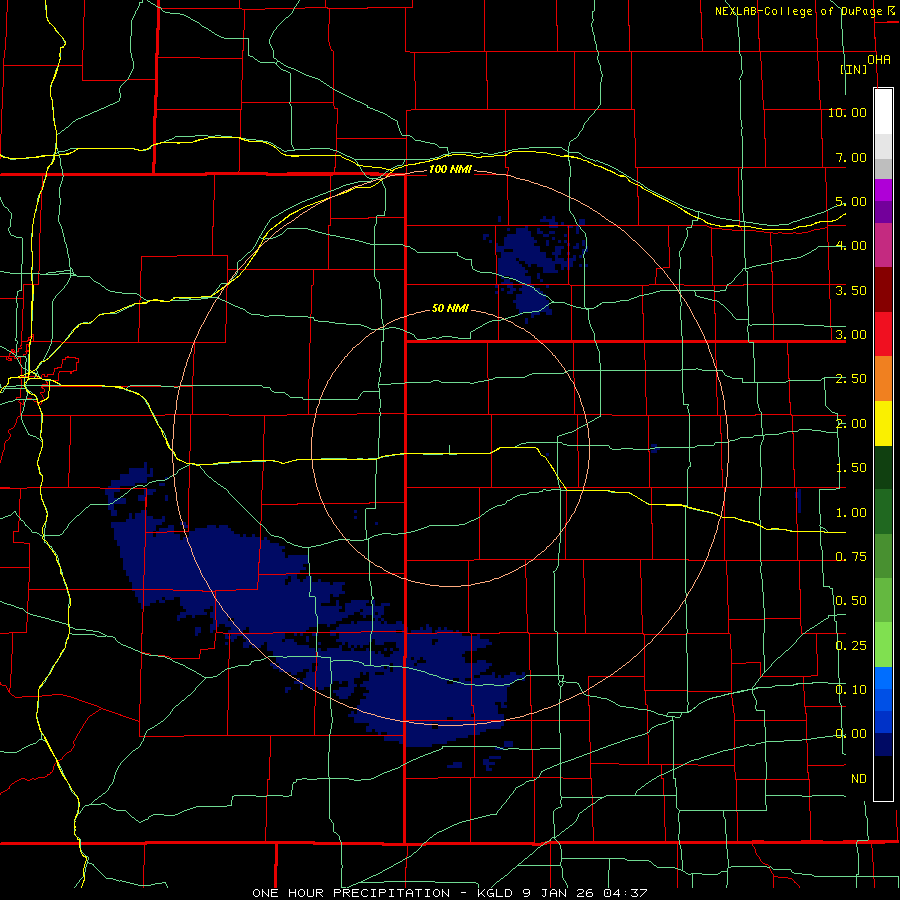Click the 5.00 legend value
Screen dimensions: 900x900
point(851,201)
